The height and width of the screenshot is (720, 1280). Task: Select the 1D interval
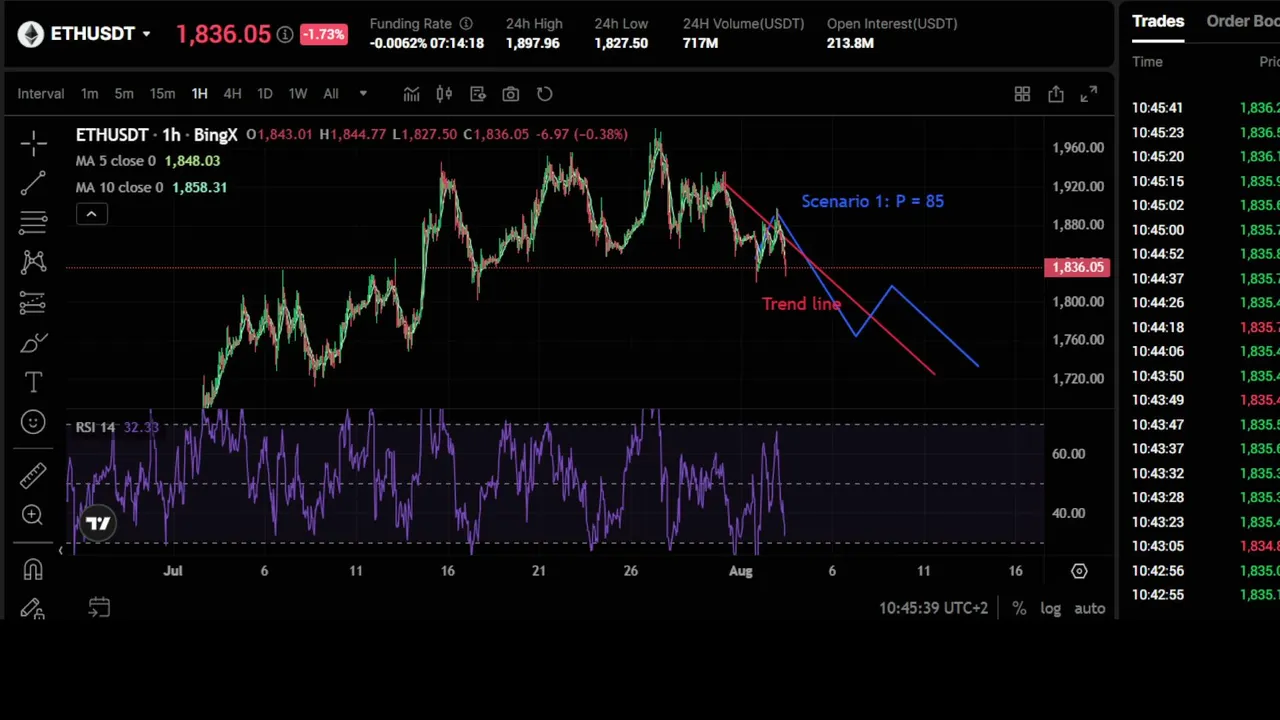265,94
